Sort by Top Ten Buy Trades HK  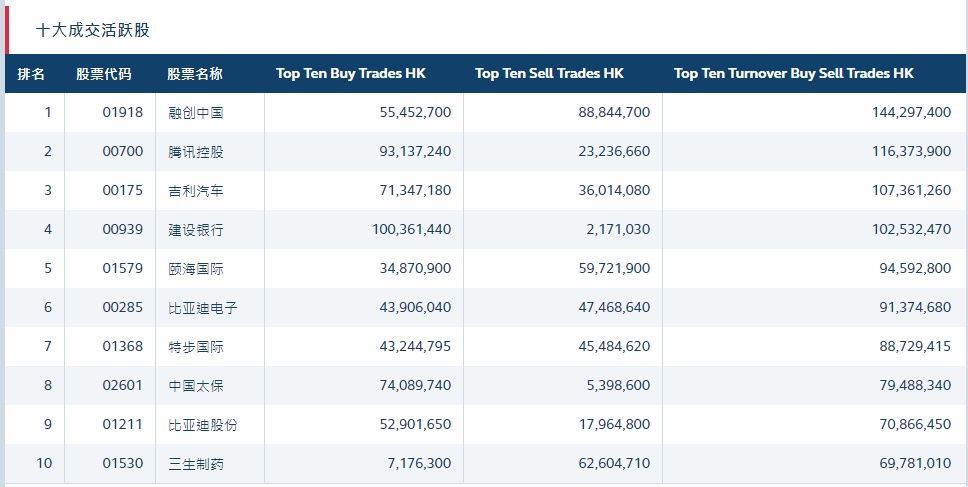click(351, 74)
